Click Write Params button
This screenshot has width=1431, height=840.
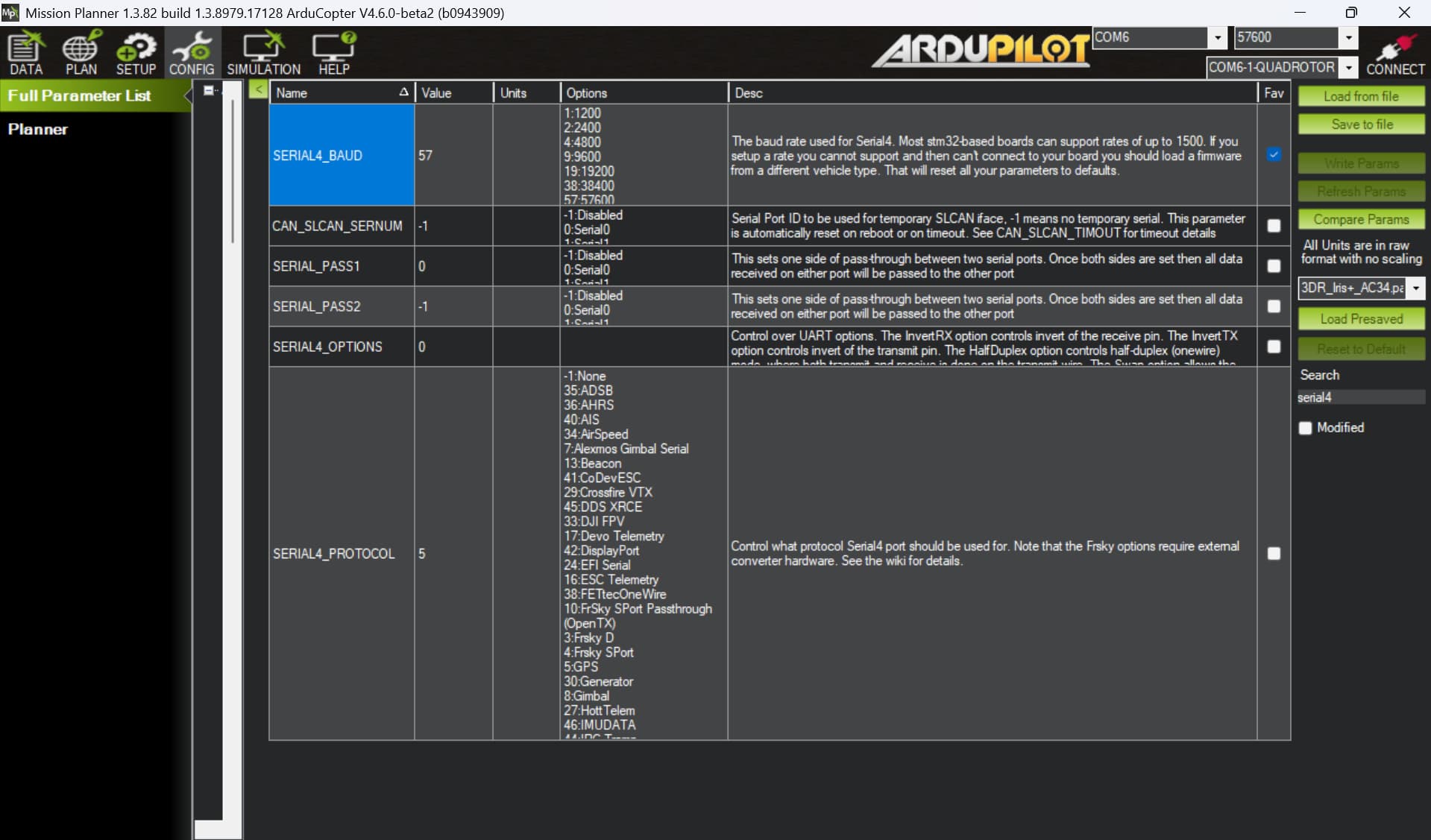tap(1361, 163)
